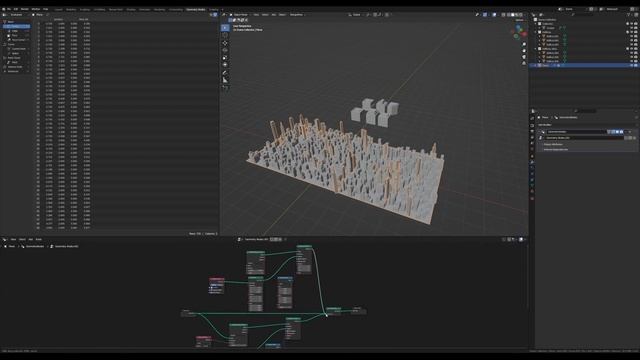The image size is (640, 360).
Task: Click the position column header in spreadsheet
Action: tap(58, 19)
